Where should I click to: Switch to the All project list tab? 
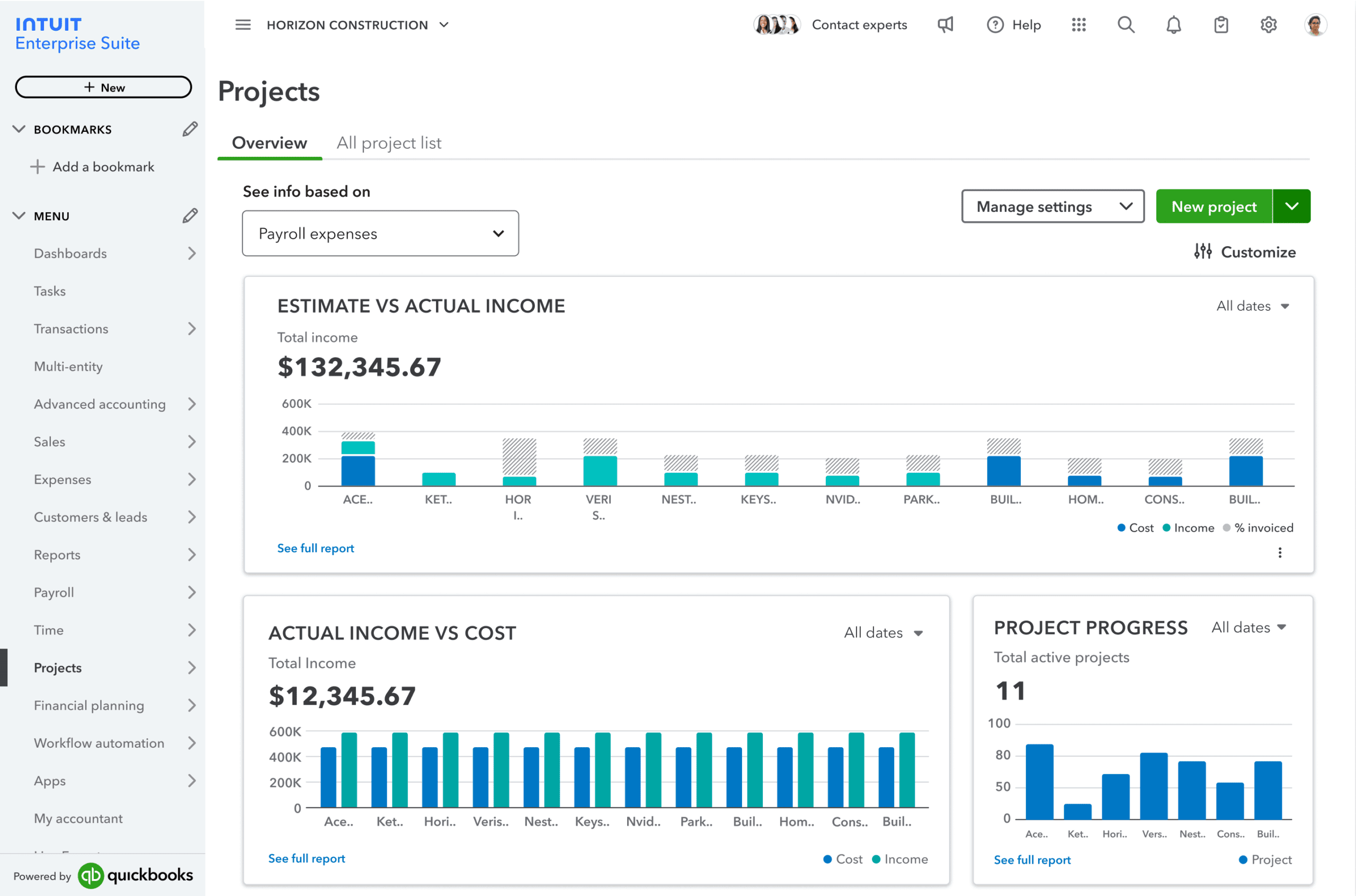pos(389,143)
